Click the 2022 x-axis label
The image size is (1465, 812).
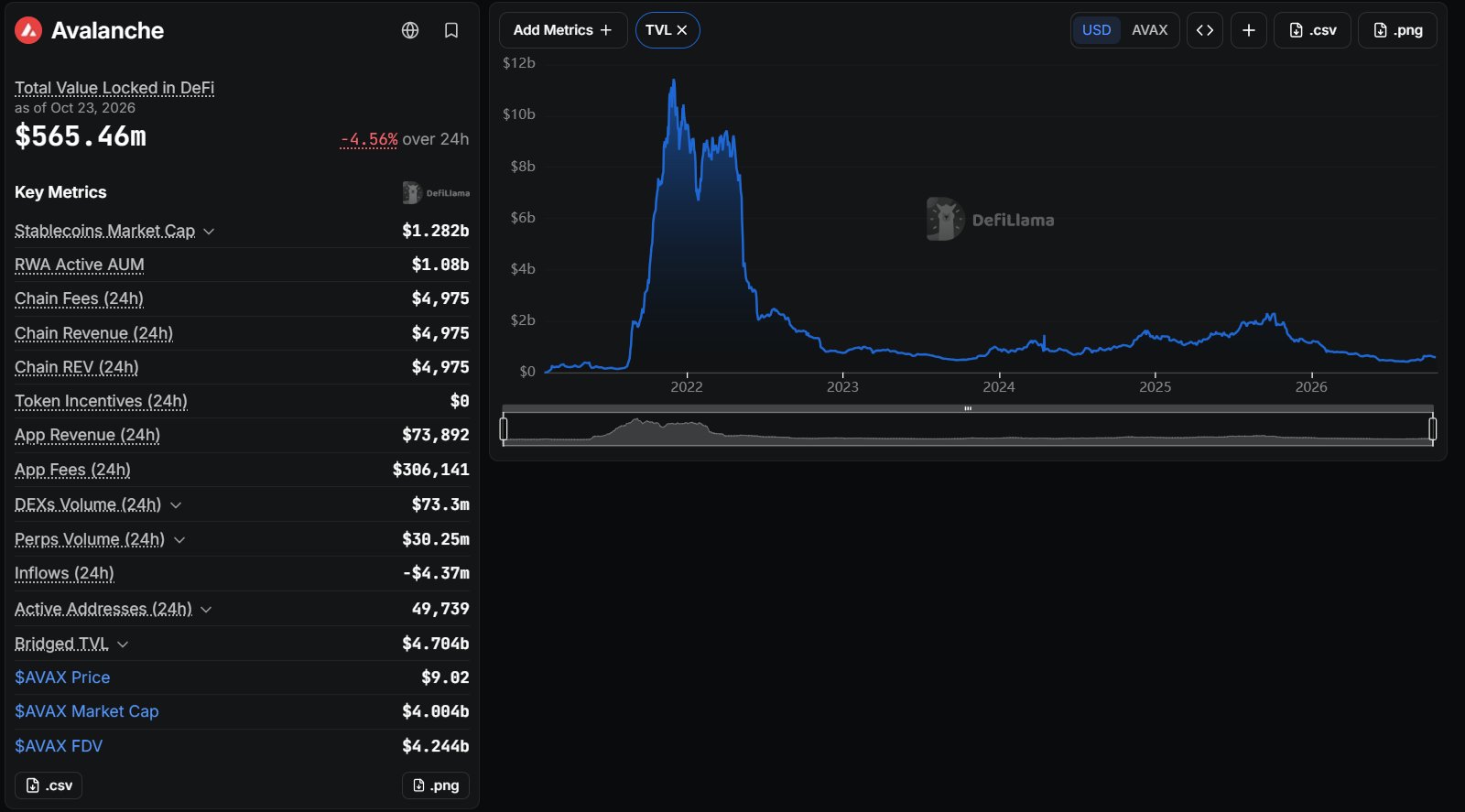click(687, 386)
